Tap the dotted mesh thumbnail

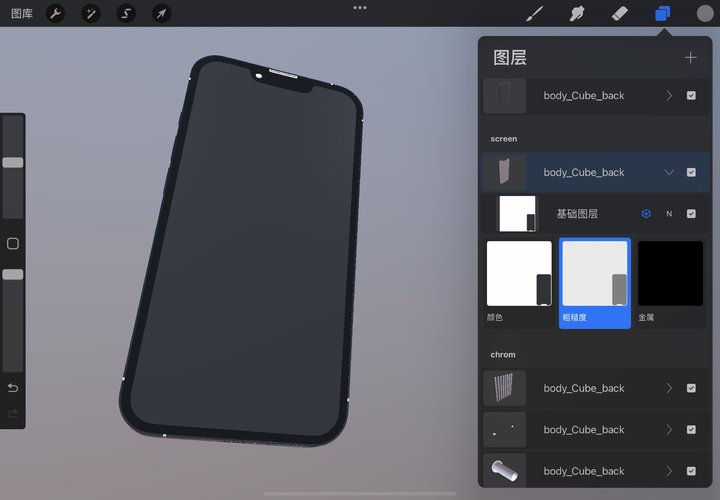[504, 429]
